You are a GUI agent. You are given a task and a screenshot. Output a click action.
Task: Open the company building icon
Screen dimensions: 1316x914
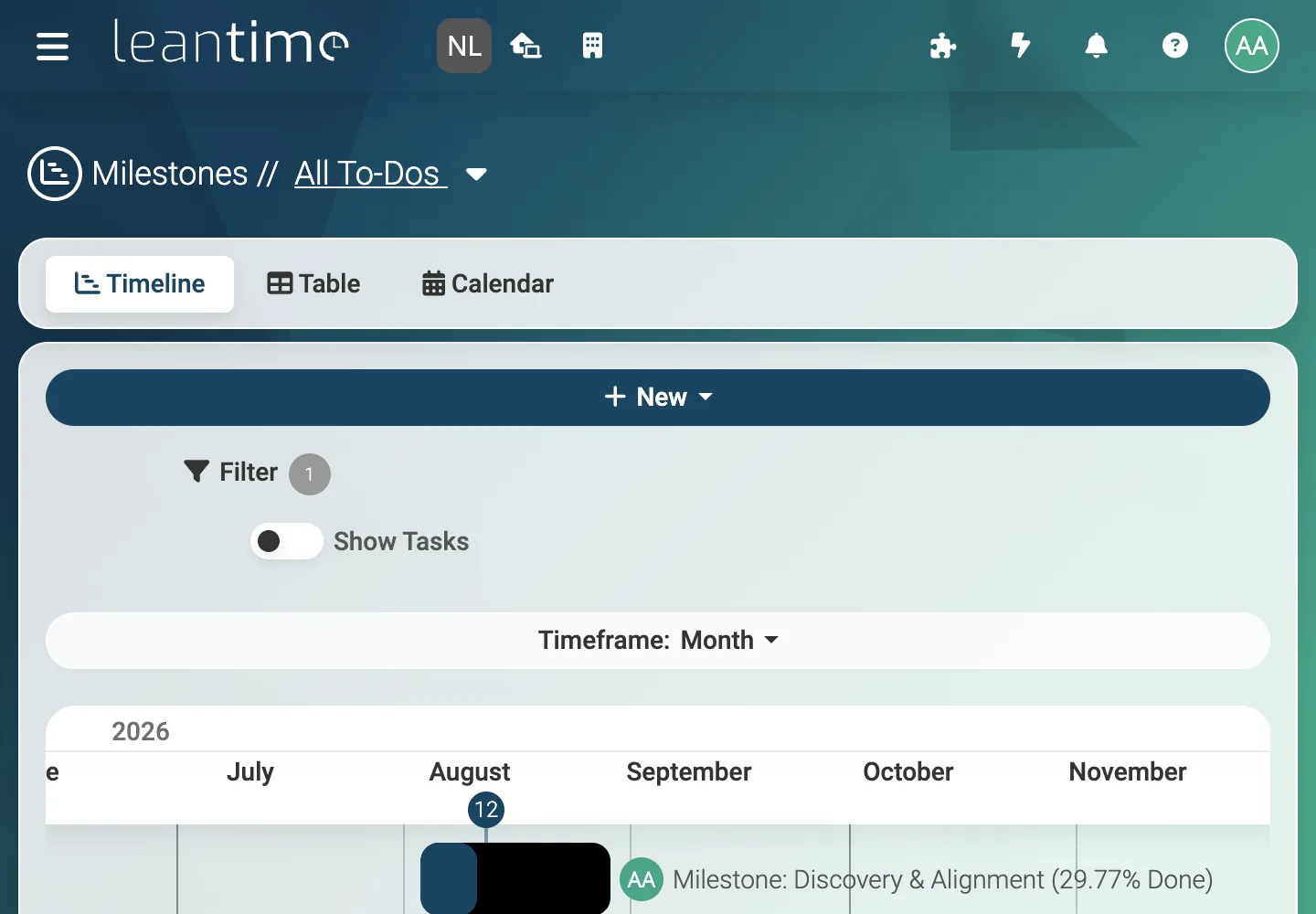(x=592, y=46)
